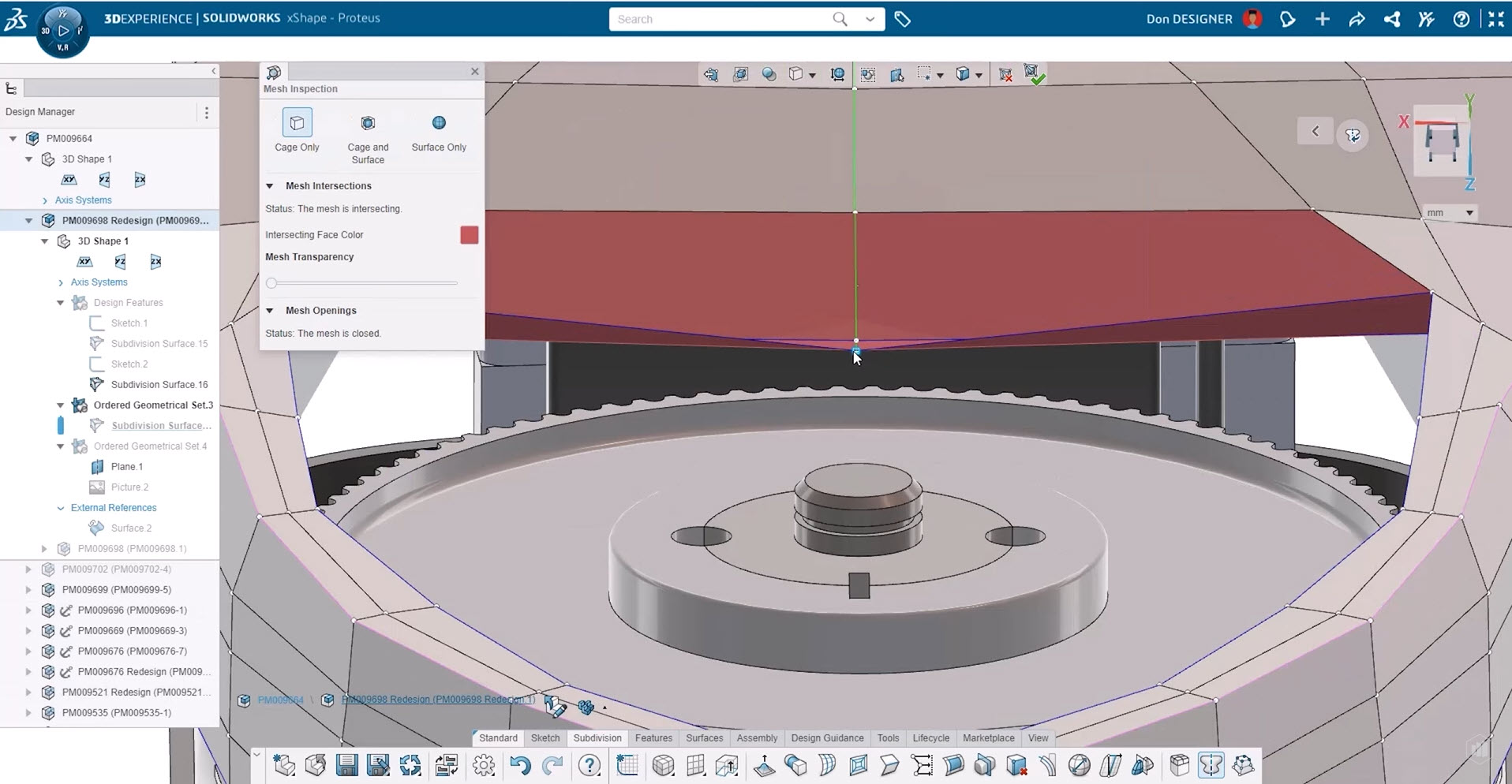Open Help with the question mark icon

click(589, 765)
